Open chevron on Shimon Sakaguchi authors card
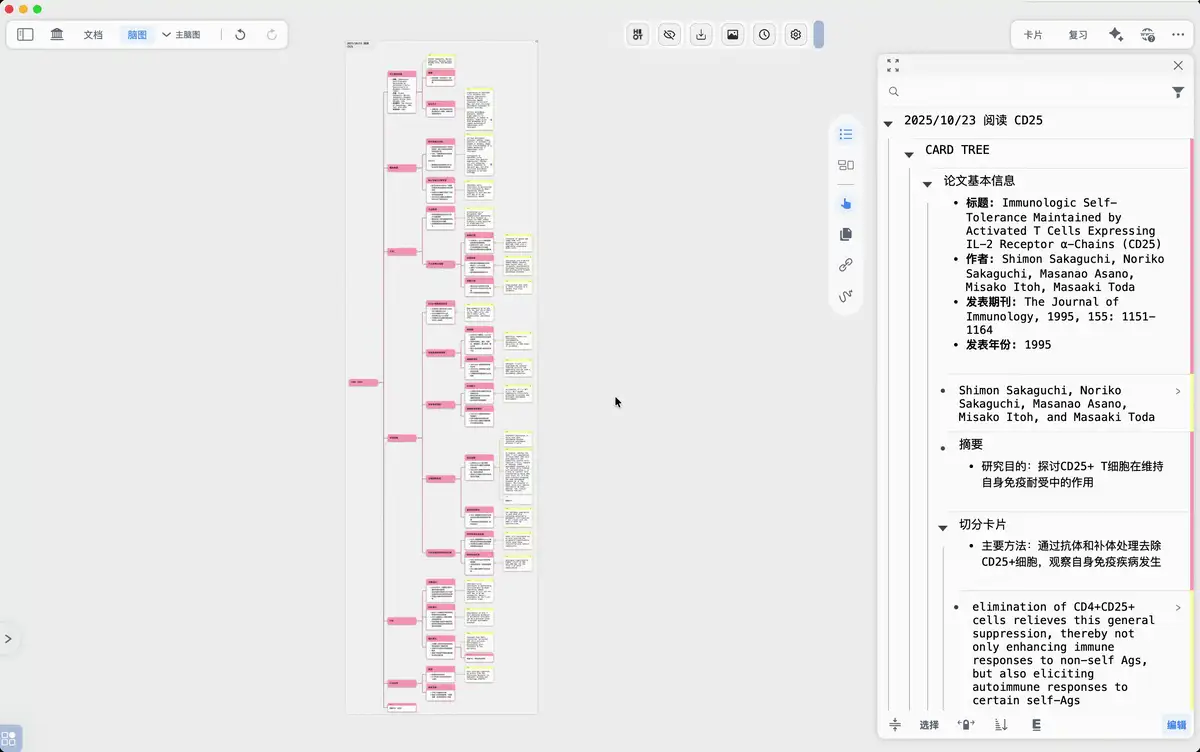The width and height of the screenshot is (1200, 752). 1178,391
